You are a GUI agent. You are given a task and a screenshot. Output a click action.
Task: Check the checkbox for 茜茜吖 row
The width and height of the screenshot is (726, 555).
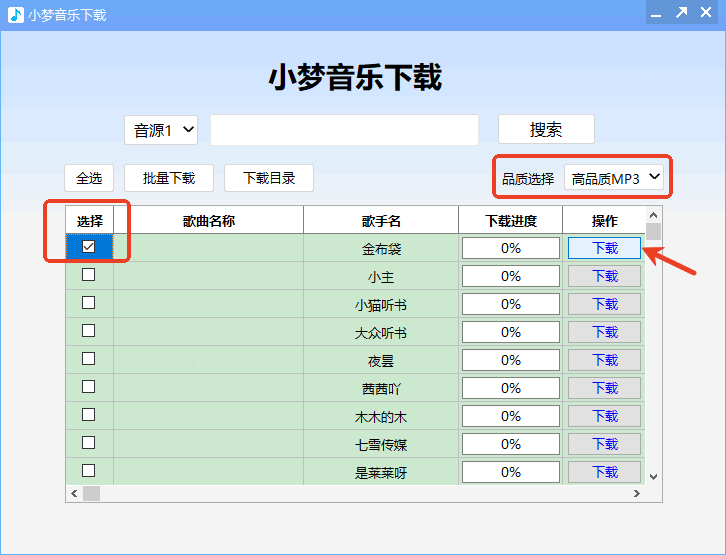pos(88,387)
